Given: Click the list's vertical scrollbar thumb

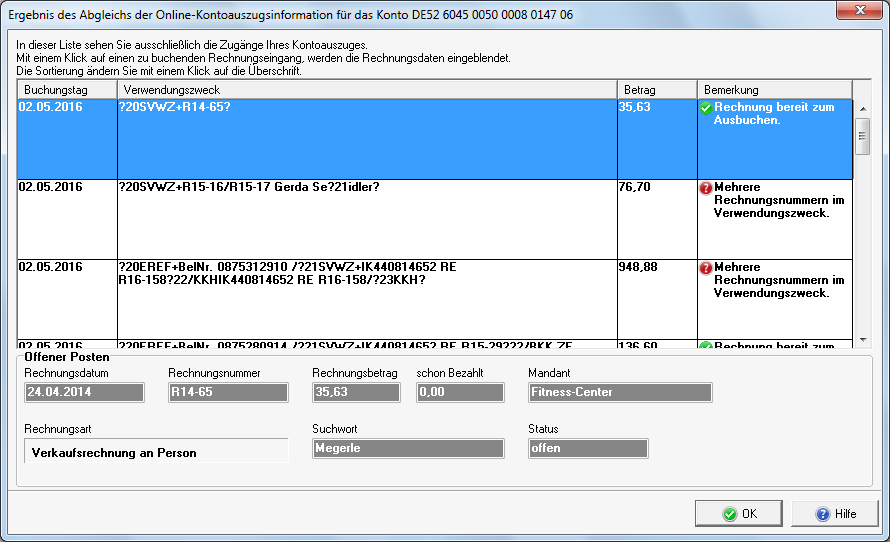Looking at the screenshot, I should (x=861, y=136).
